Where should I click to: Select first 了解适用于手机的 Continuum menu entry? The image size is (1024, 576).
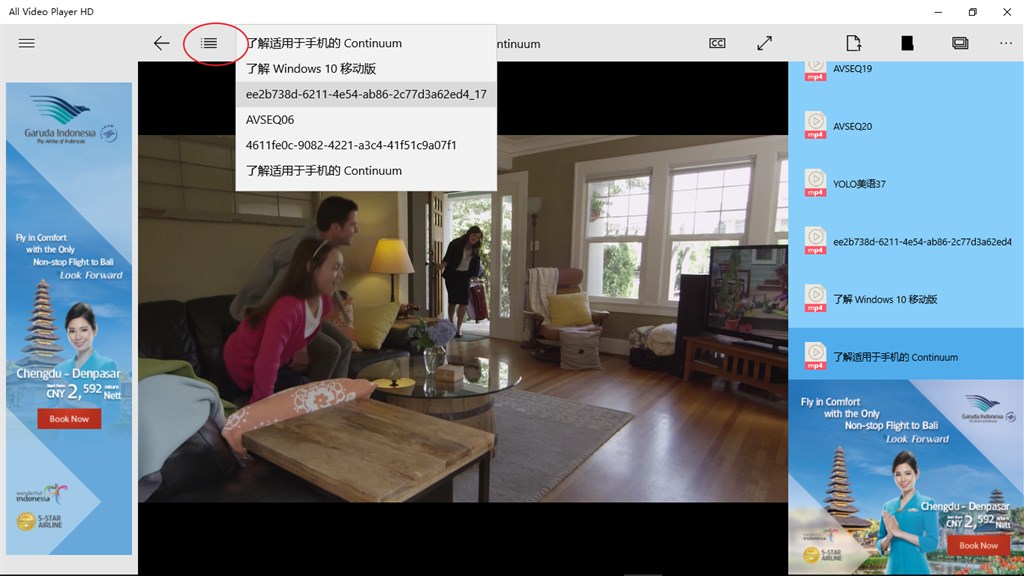pos(366,43)
